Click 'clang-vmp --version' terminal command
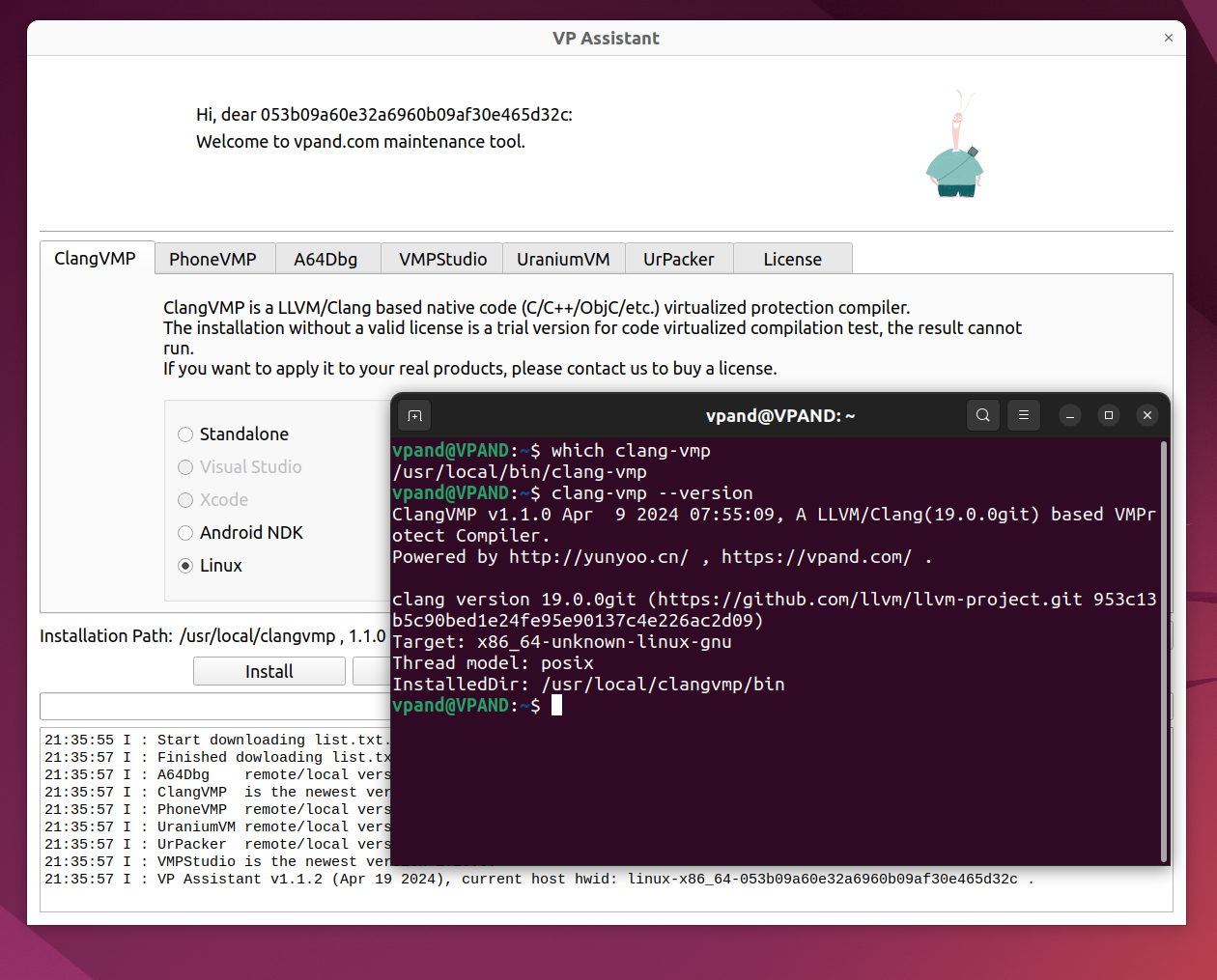This screenshot has width=1217, height=980. [652, 493]
